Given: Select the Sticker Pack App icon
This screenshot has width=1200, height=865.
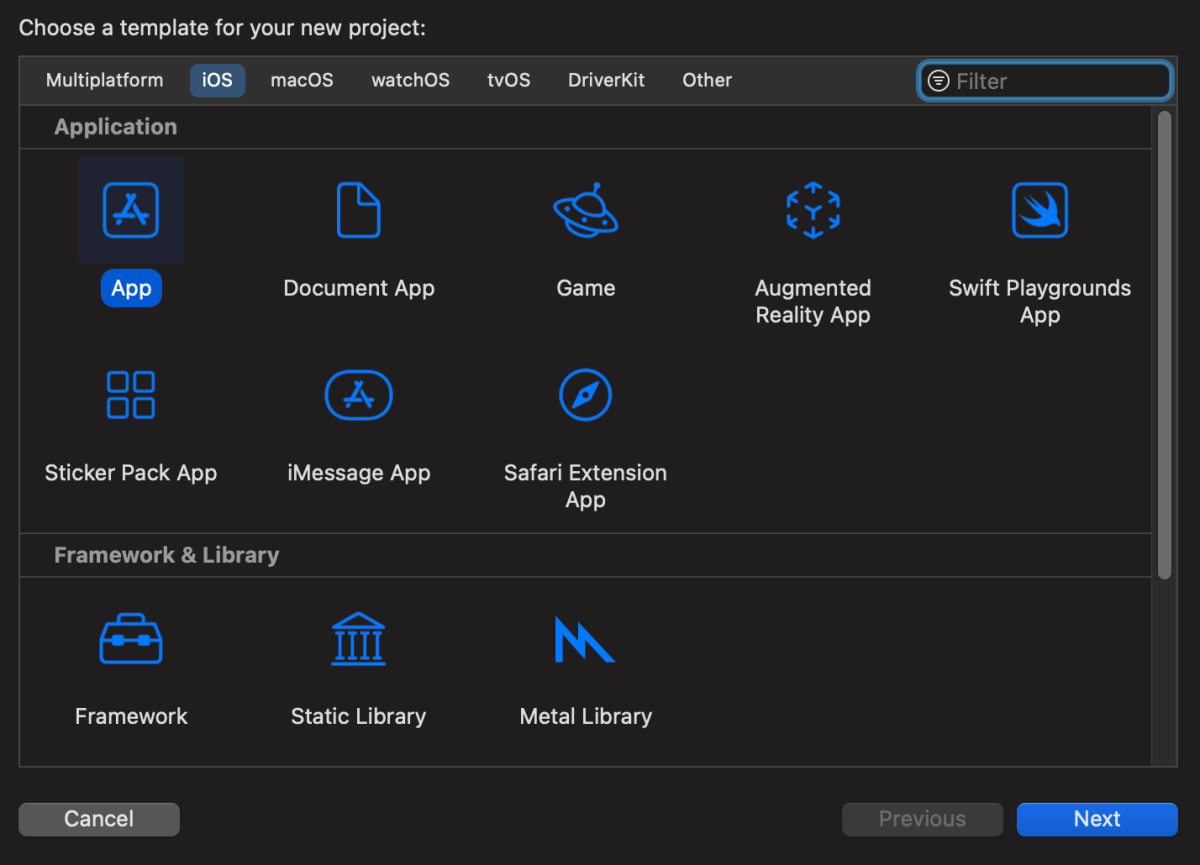Looking at the screenshot, I should tap(131, 394).
